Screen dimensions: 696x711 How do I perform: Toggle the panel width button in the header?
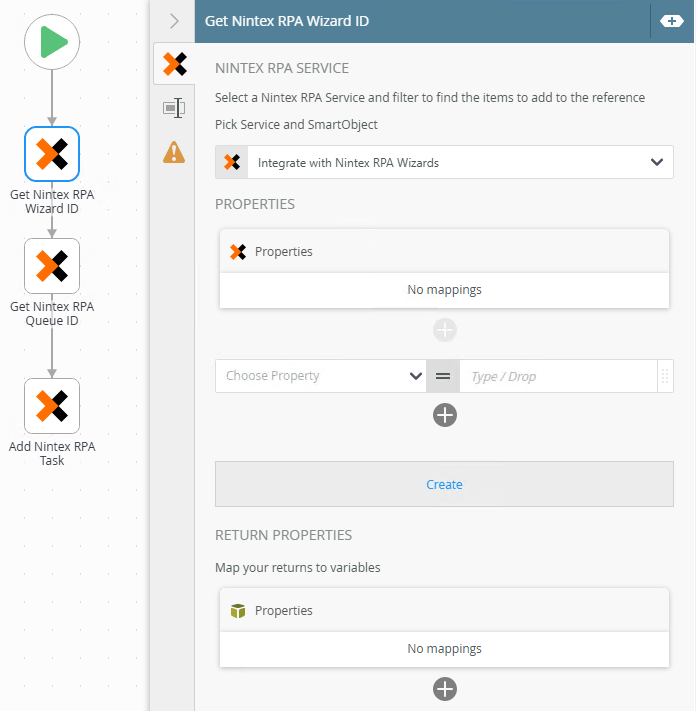[669, 21]
